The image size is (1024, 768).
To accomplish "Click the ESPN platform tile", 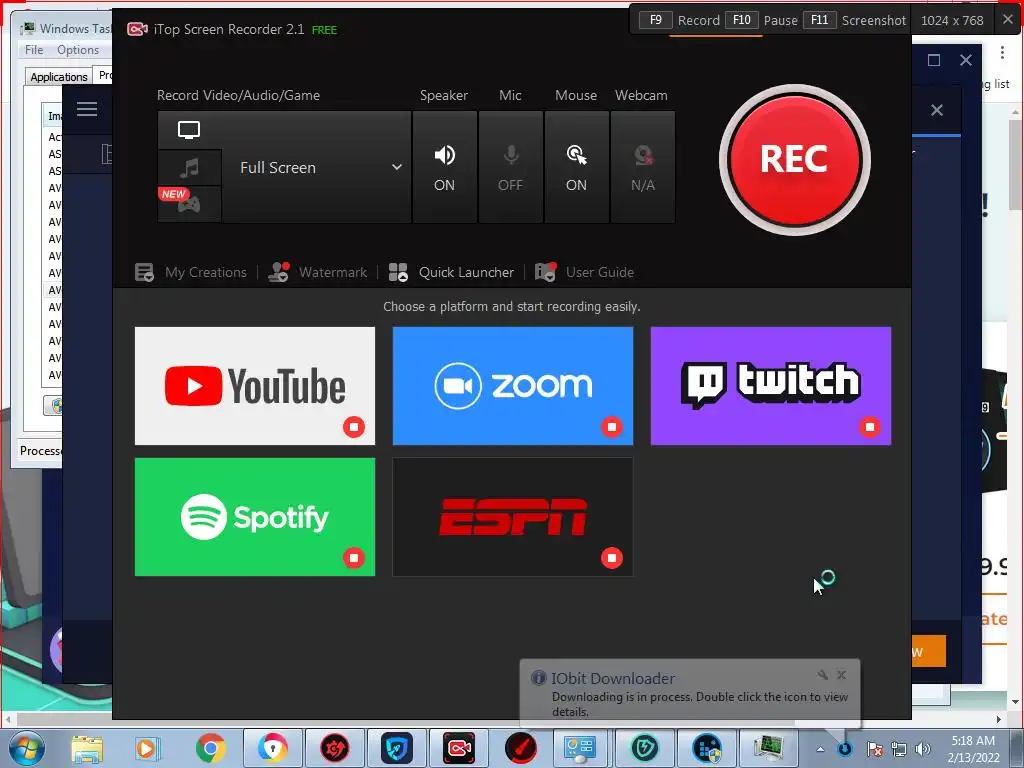I will click(x=513, y=517).
